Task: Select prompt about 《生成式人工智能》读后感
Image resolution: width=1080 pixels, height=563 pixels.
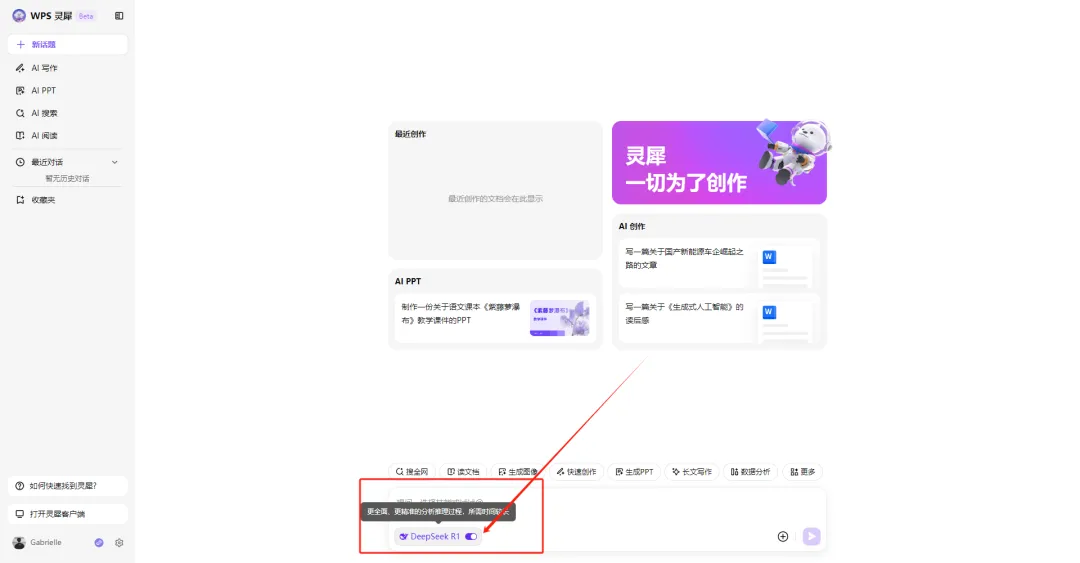Action: tap(719, 318)
